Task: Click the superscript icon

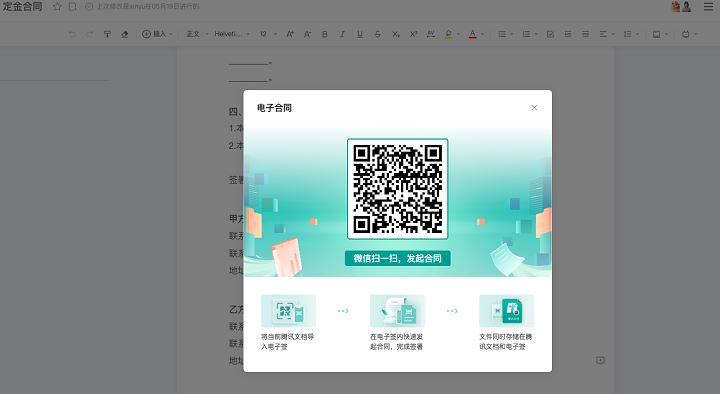Action: click(413, 34)
